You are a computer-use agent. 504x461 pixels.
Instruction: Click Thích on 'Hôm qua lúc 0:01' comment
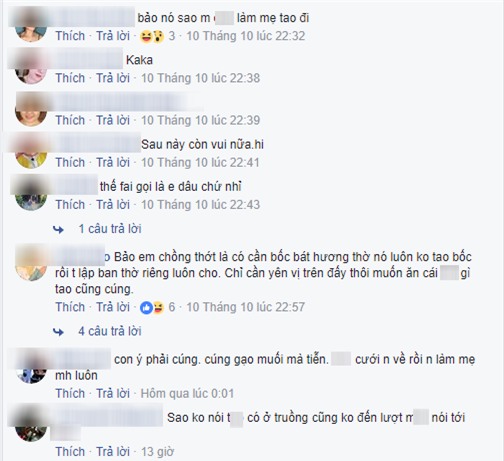(x=70, y=394)
